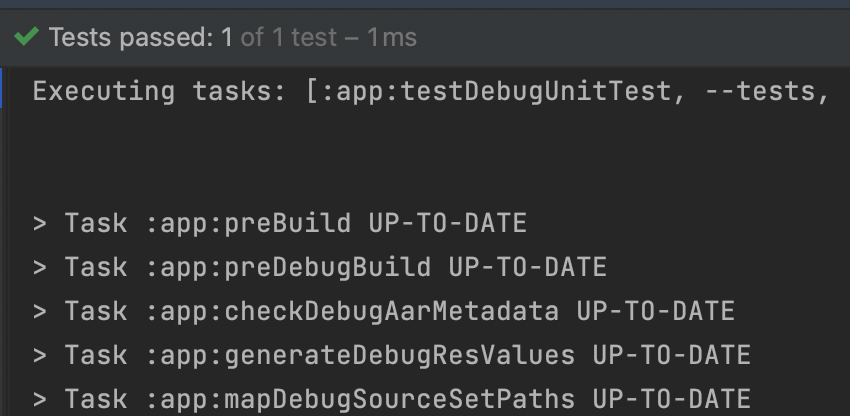Click the arrow before the generateDebugResValues line
The height and width of the screenshot is (416, 850).
(40, 355)
